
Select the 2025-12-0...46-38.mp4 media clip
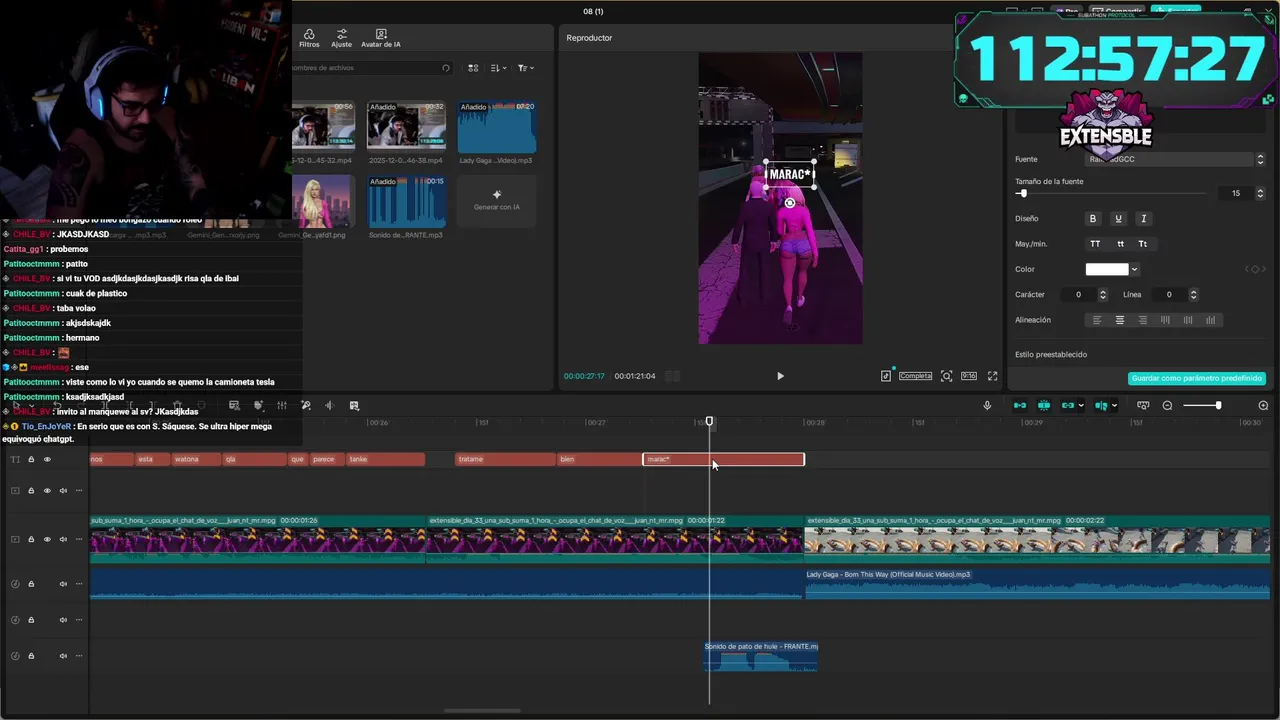pyautogui.click(x=406, y=126)
